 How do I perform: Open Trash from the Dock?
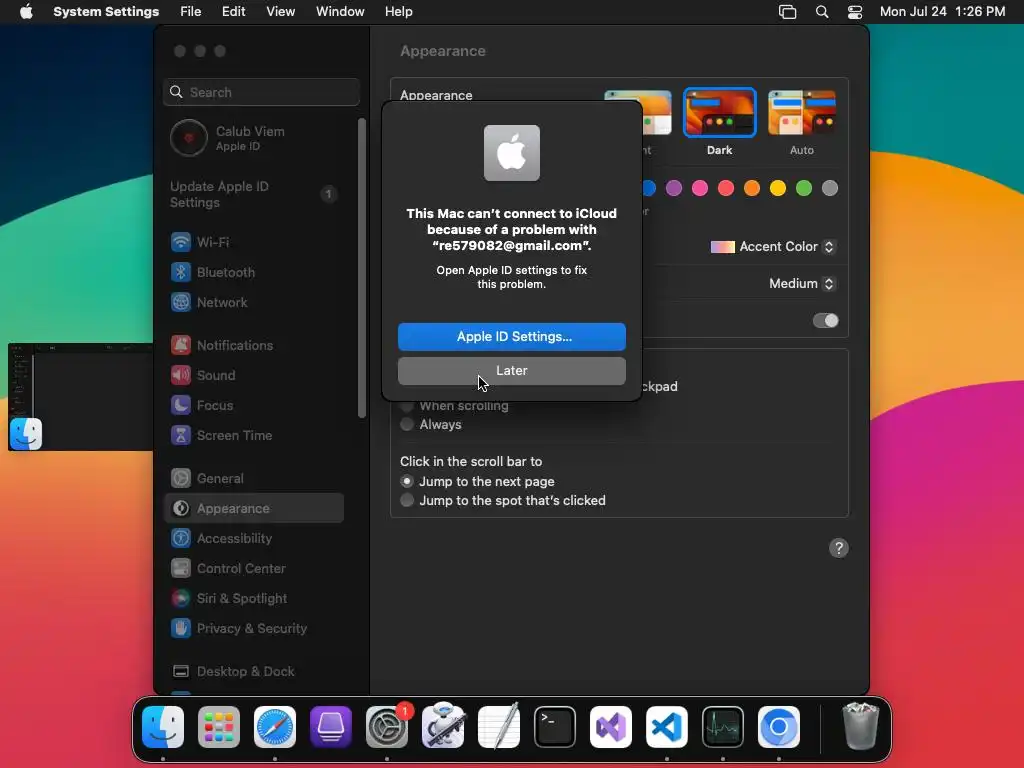(861, 726)
